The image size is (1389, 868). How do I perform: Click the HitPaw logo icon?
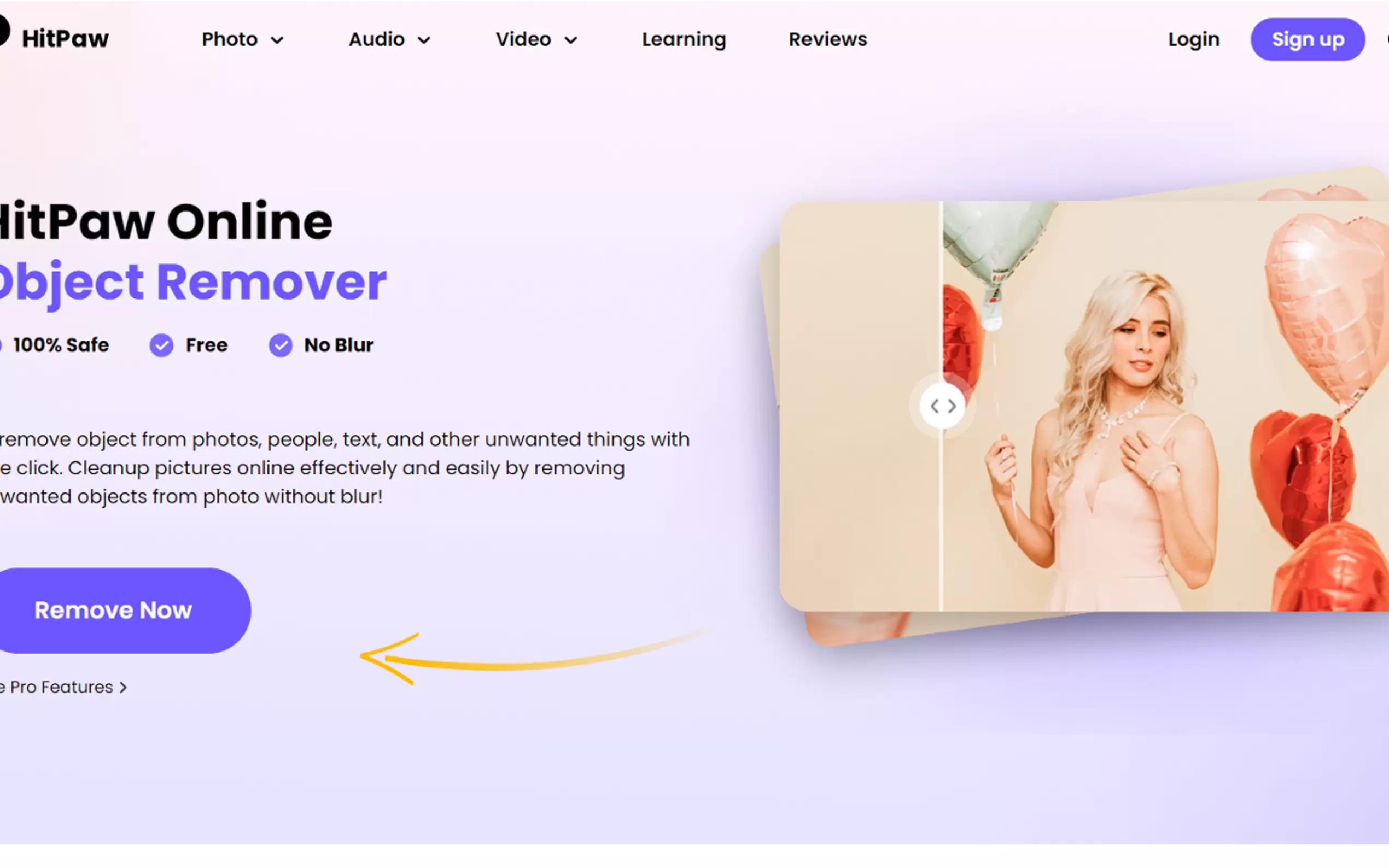point(4,30)
